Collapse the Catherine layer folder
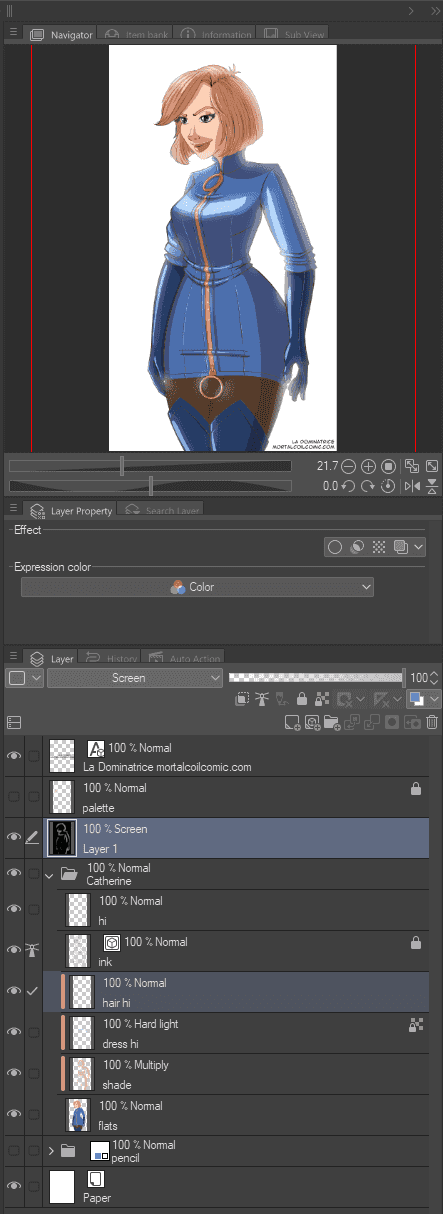 point(49,874)
